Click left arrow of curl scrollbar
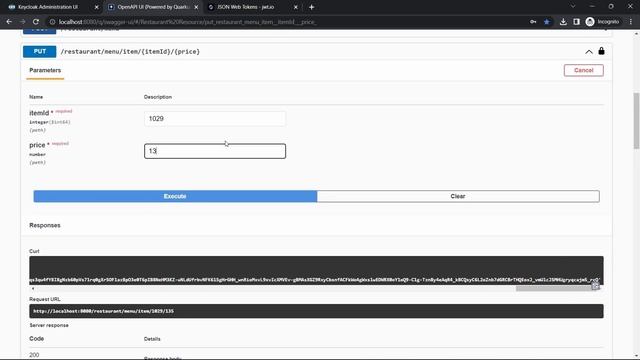This screenshot has height=360, width=640. coord(33,289)
